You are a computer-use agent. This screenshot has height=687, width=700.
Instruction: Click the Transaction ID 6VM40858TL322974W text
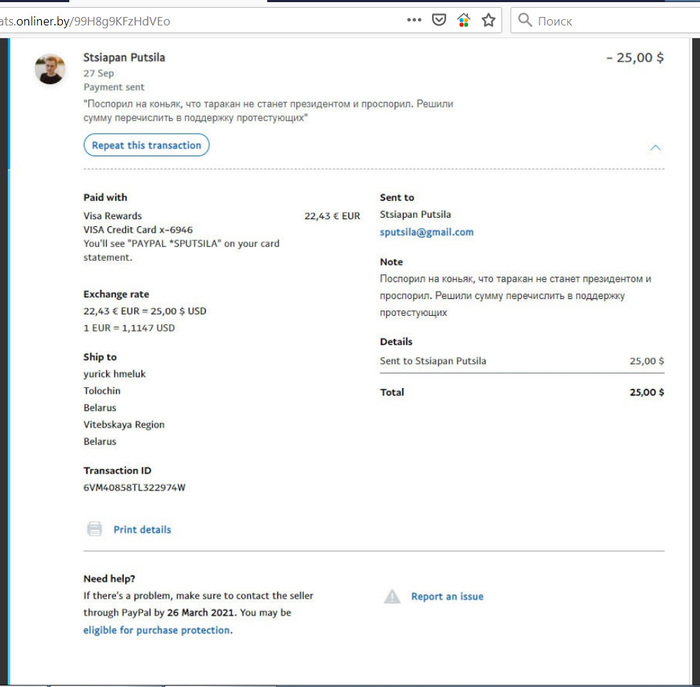(x=134, y=487)
